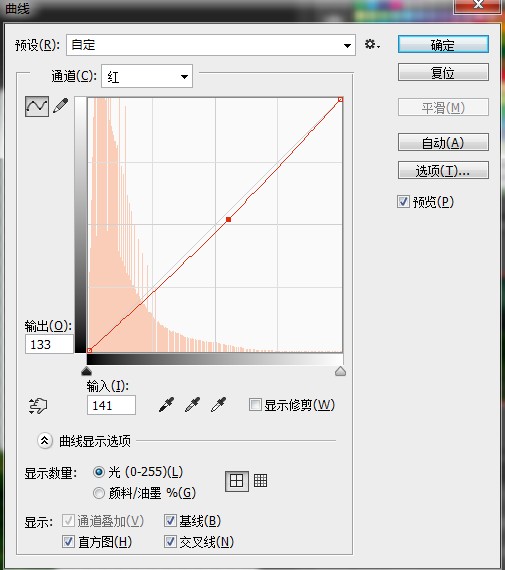
Task: Open the preset options gear menu
Action: (372, 45)
